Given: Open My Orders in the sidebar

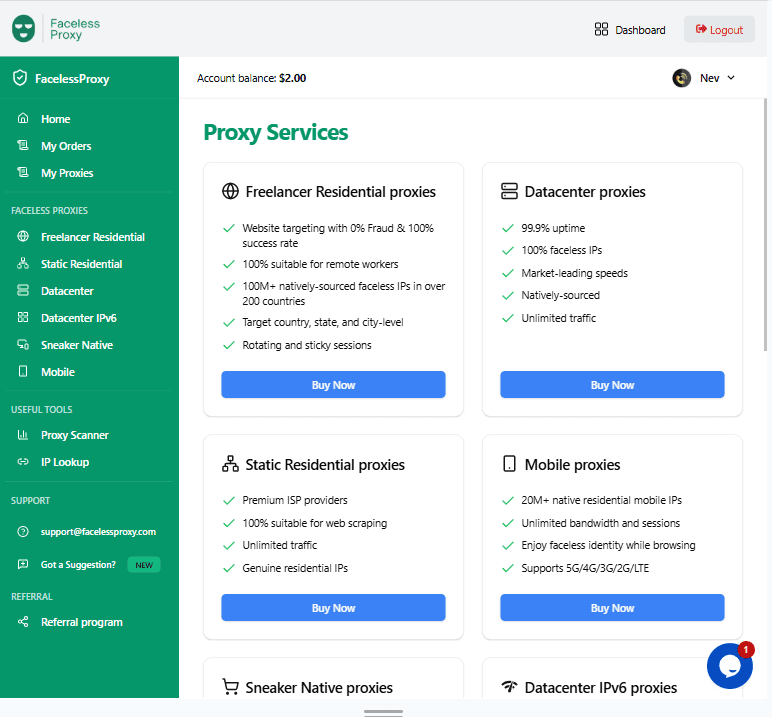Looking at the screenshot, I should [x=65, y=146].
